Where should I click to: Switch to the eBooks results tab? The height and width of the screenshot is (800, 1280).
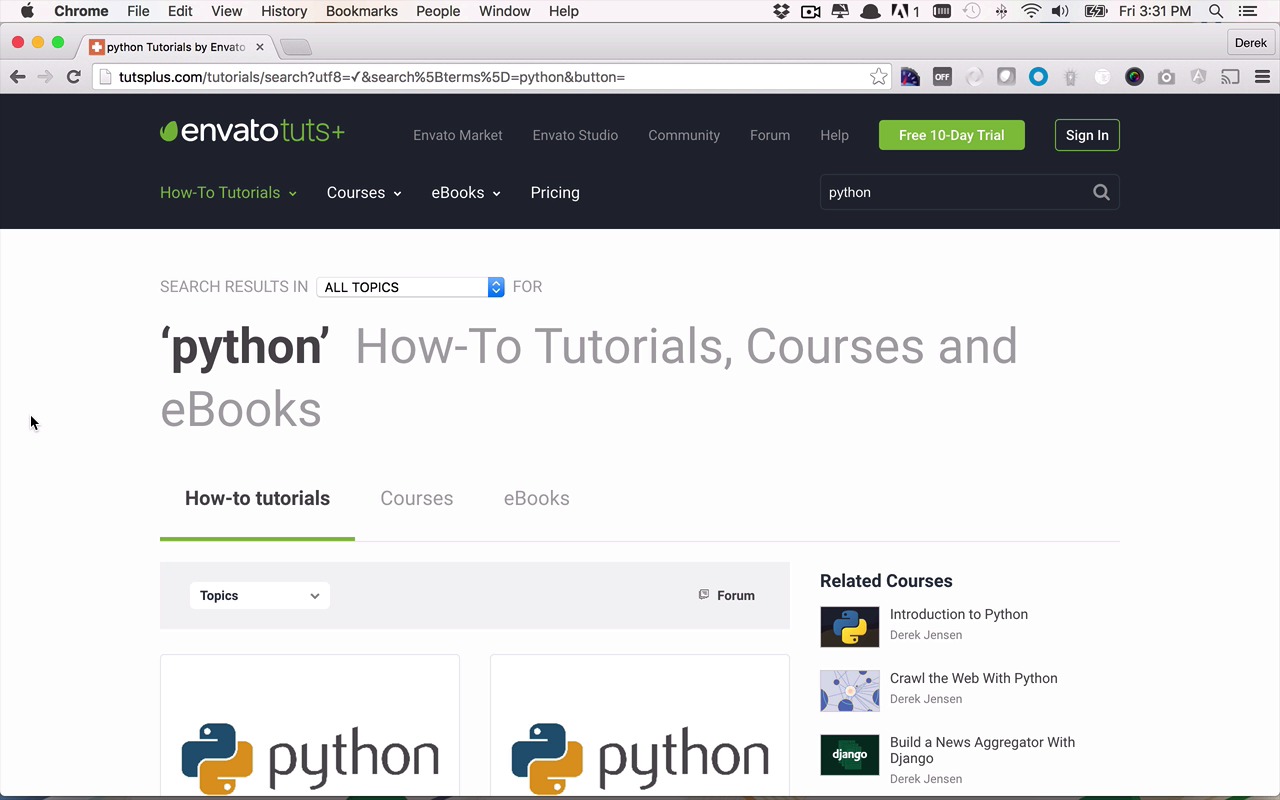pos(537,498)
